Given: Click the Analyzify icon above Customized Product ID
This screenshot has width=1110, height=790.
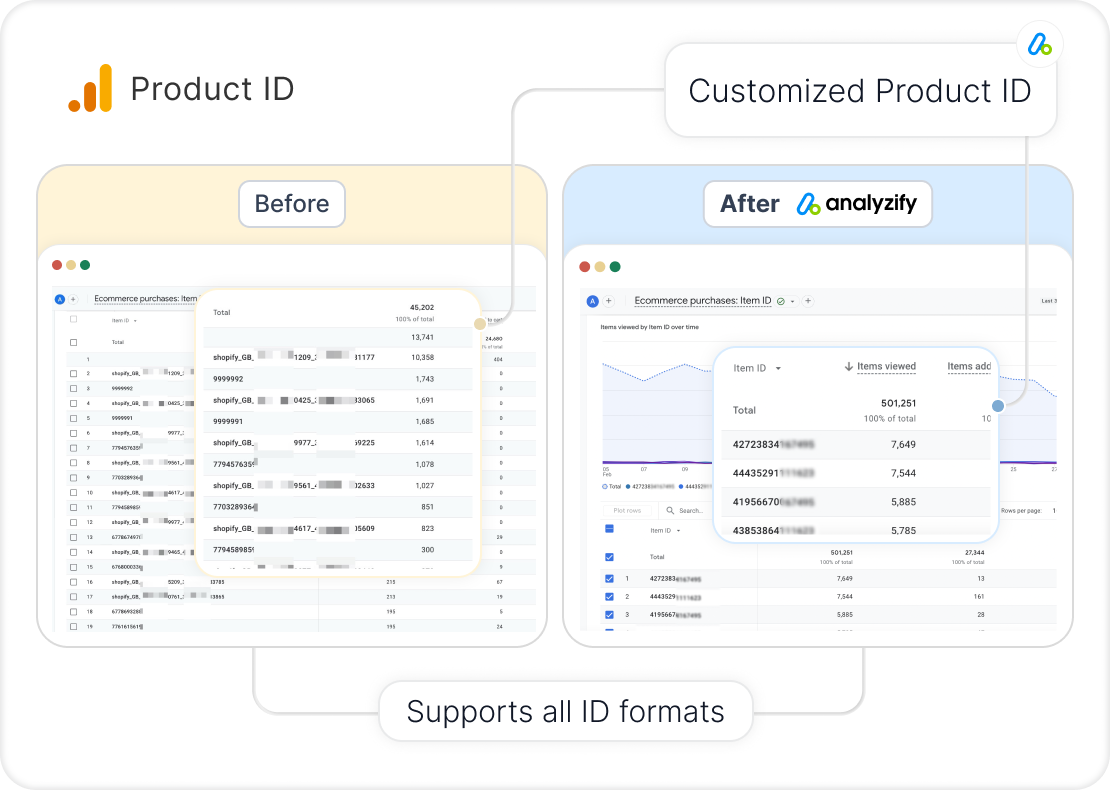Looking at the screenshot, I should tap(1039, 45).
